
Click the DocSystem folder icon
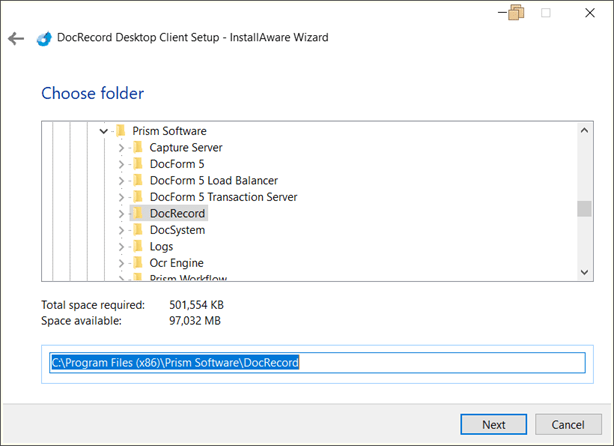click(x=138, y=229)
